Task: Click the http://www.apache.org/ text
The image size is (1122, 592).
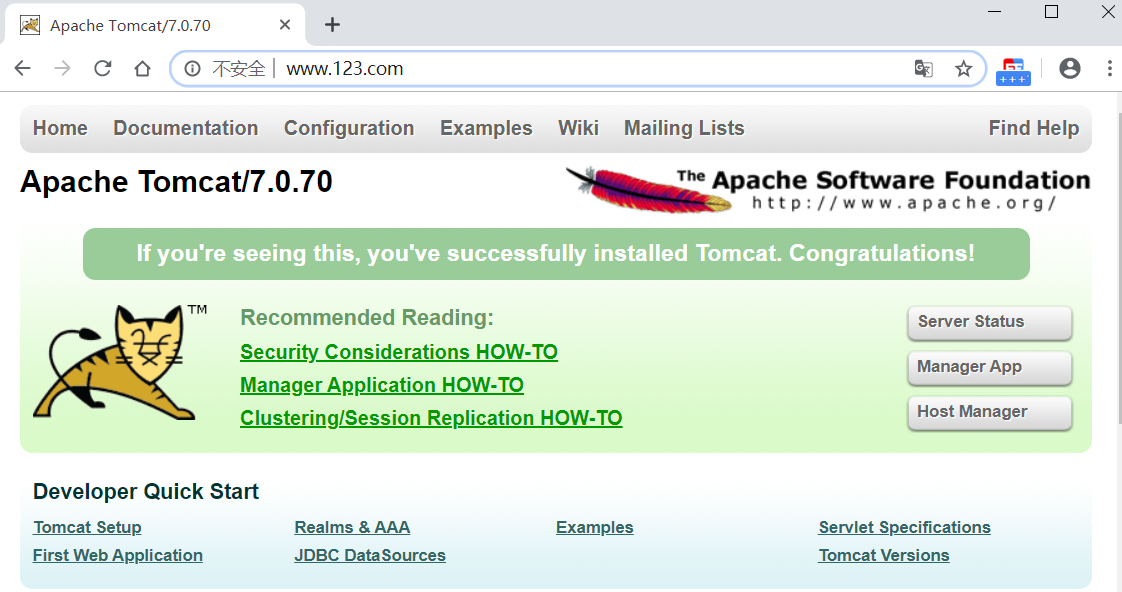Action: [x=904, y=203]
